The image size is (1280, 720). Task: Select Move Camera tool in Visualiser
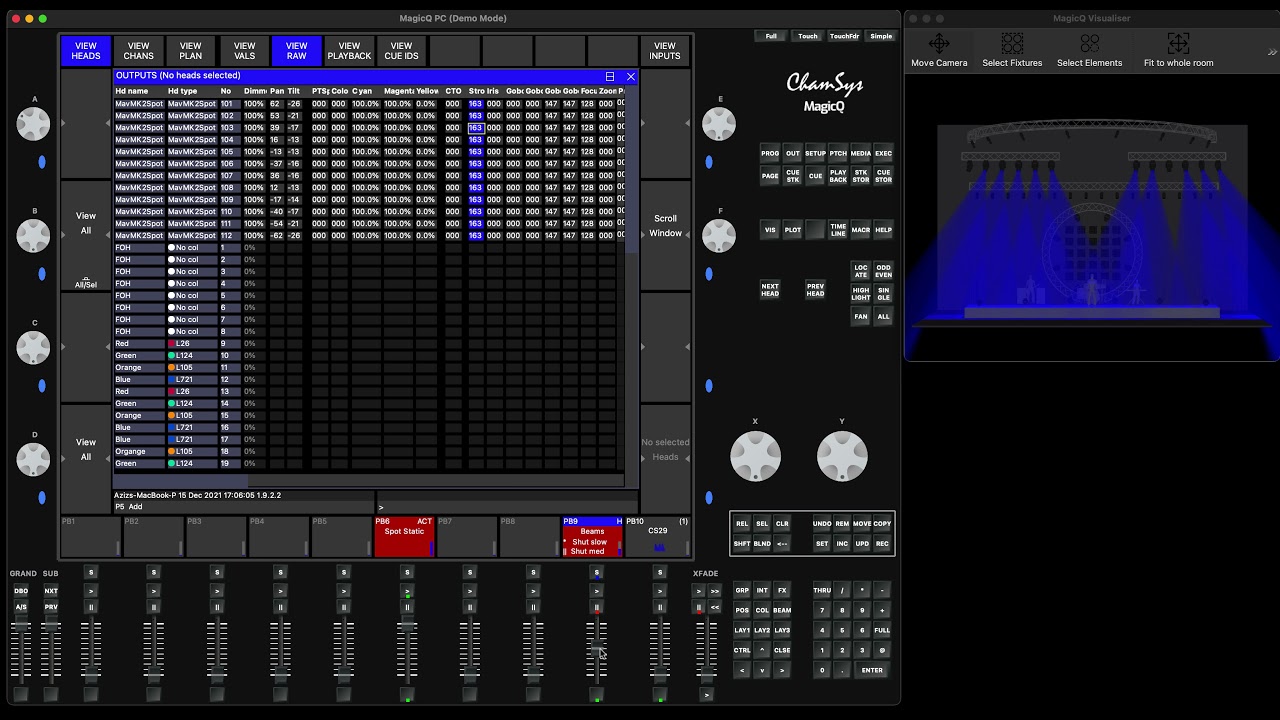pyautogui.click(x=939, y=50)
